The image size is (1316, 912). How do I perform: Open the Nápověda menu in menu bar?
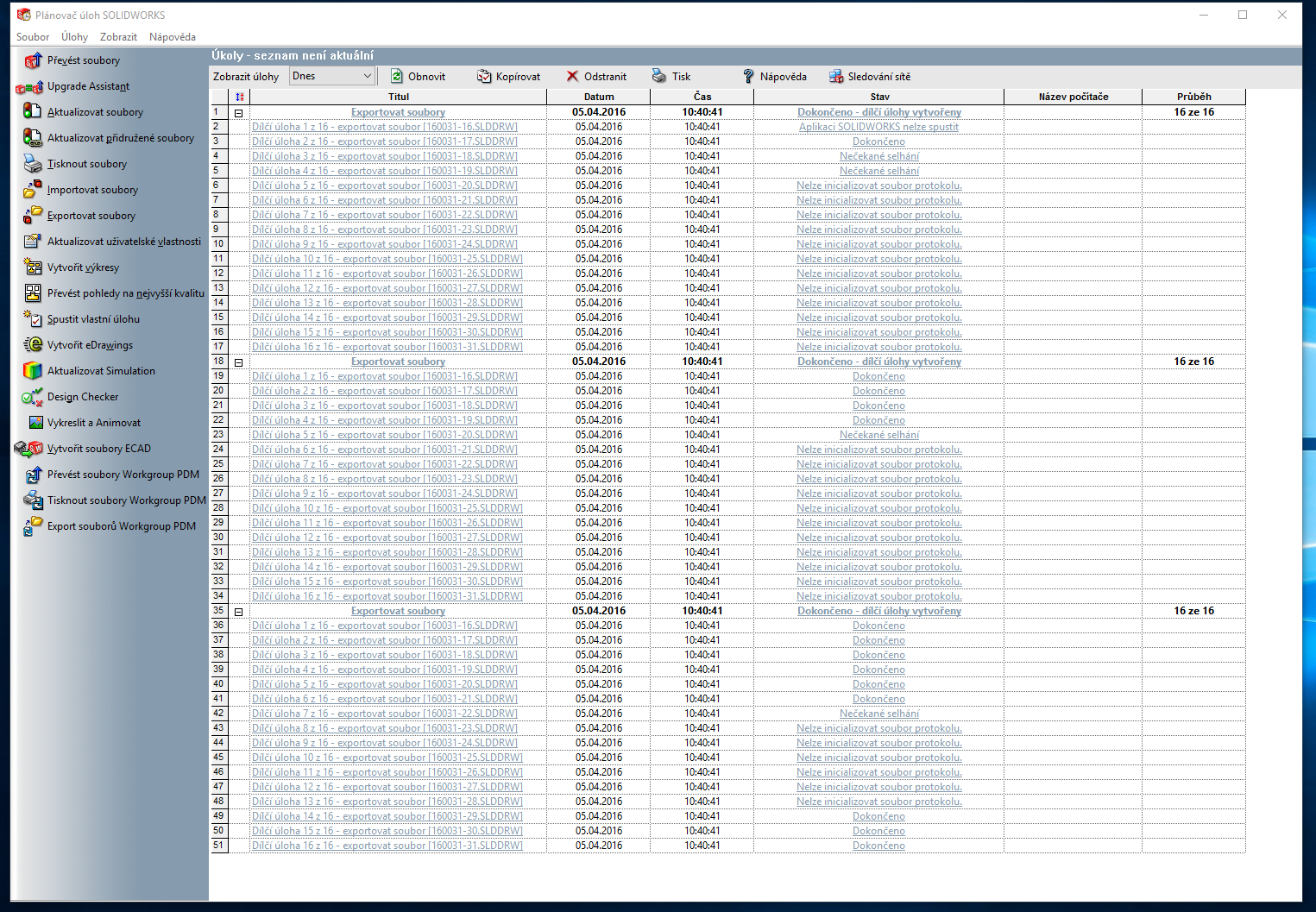173,37
